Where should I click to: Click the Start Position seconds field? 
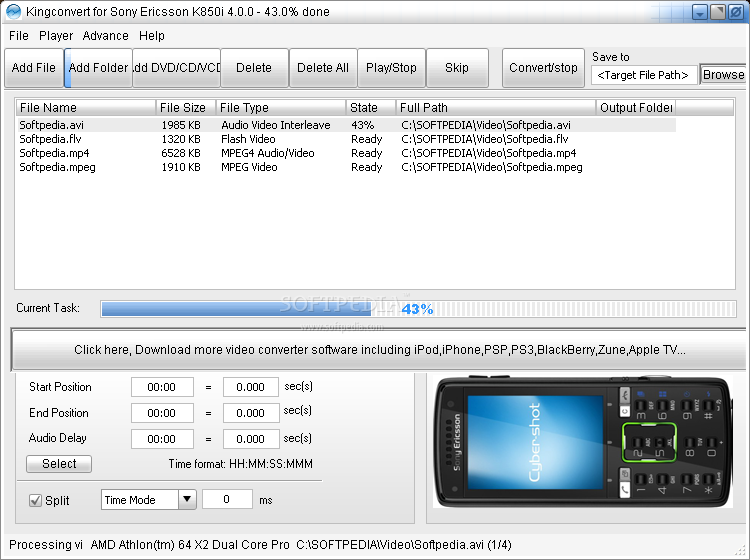tap(251, 387)
